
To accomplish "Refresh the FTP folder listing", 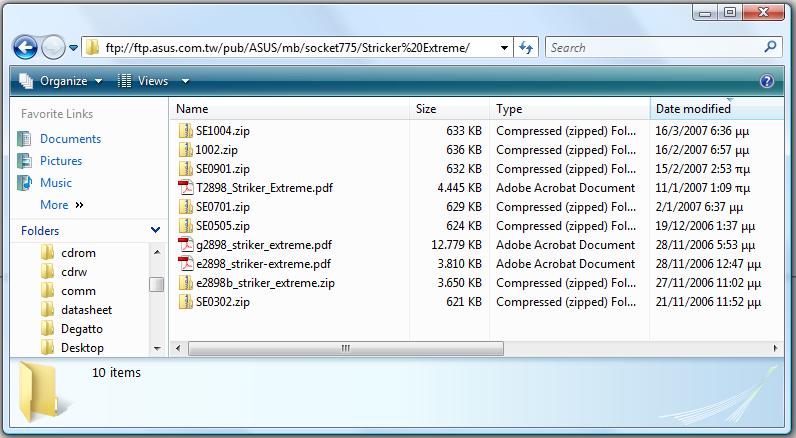I will [x=526, y=48].
